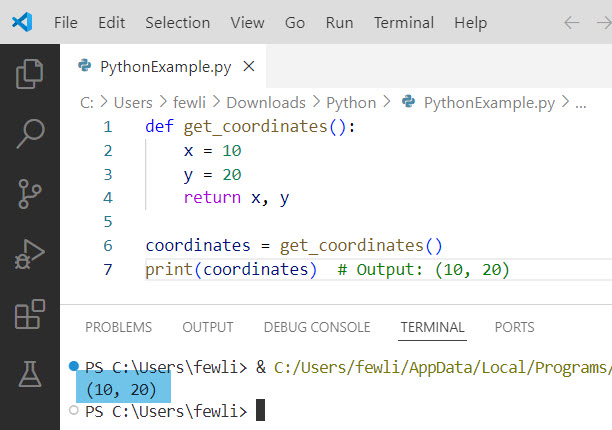The width and height of the screenshot is (612, 430).
Task: Open the Testing flask view
Action: click(x=30, y=374)
